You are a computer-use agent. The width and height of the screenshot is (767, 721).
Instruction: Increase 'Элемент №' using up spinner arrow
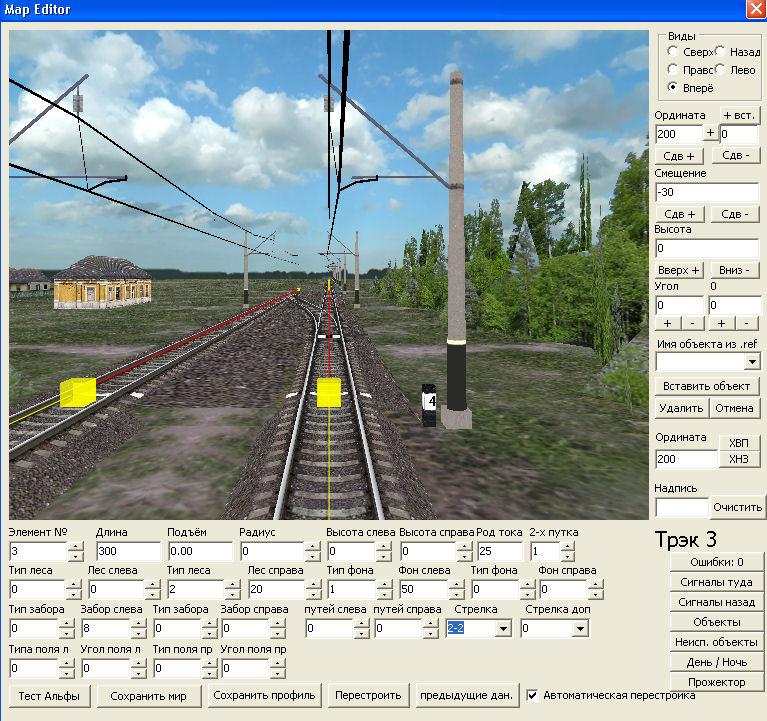point(76,546)
